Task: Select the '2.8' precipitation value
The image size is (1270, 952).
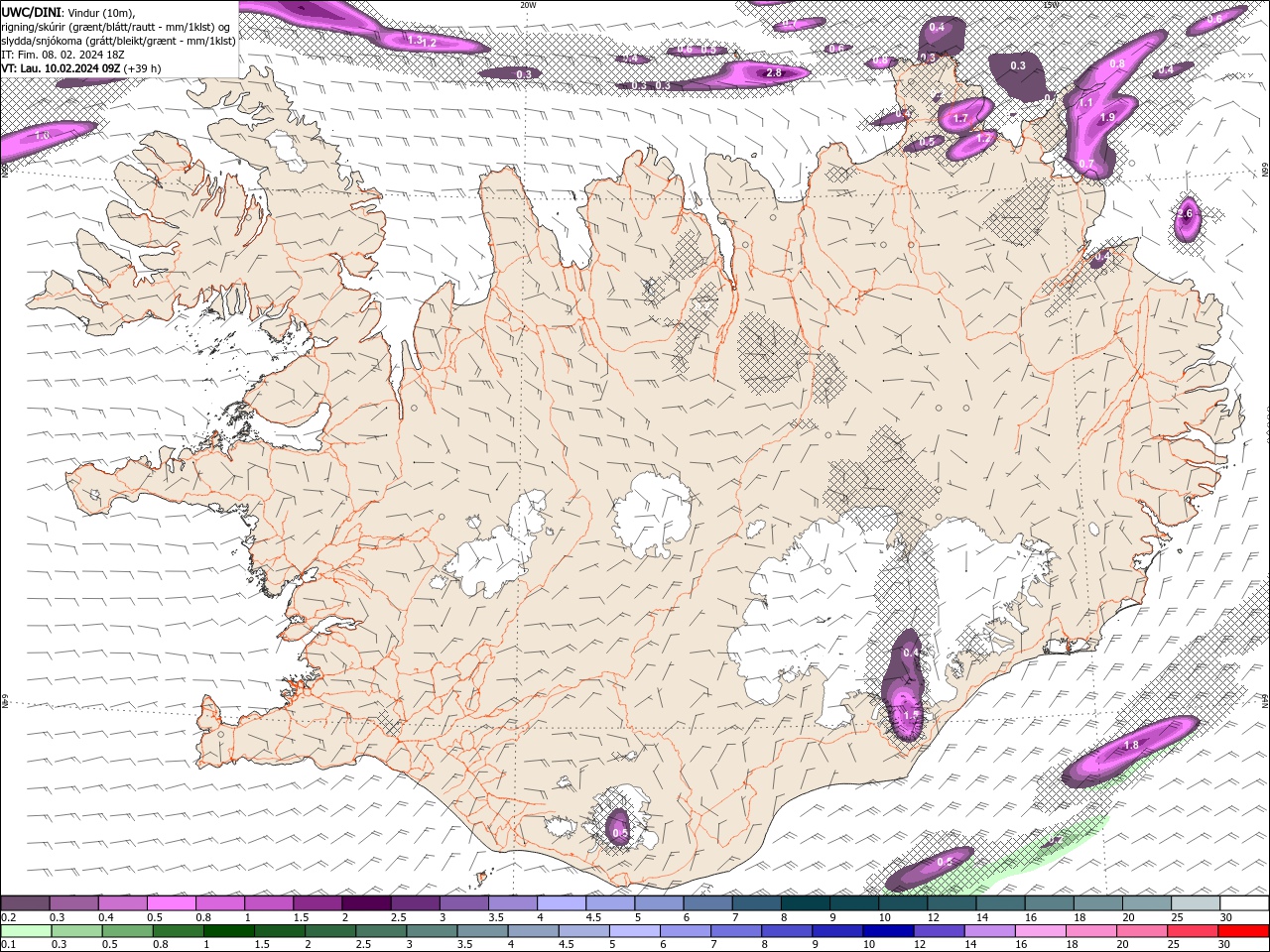Action: [x=775, y=73]
